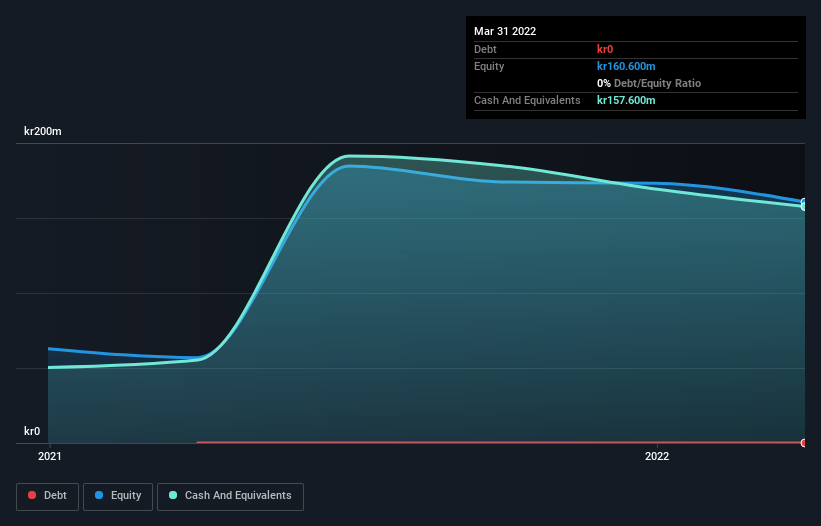
Task: Click the blue Equity legend dot
Action: pos(99,495)
